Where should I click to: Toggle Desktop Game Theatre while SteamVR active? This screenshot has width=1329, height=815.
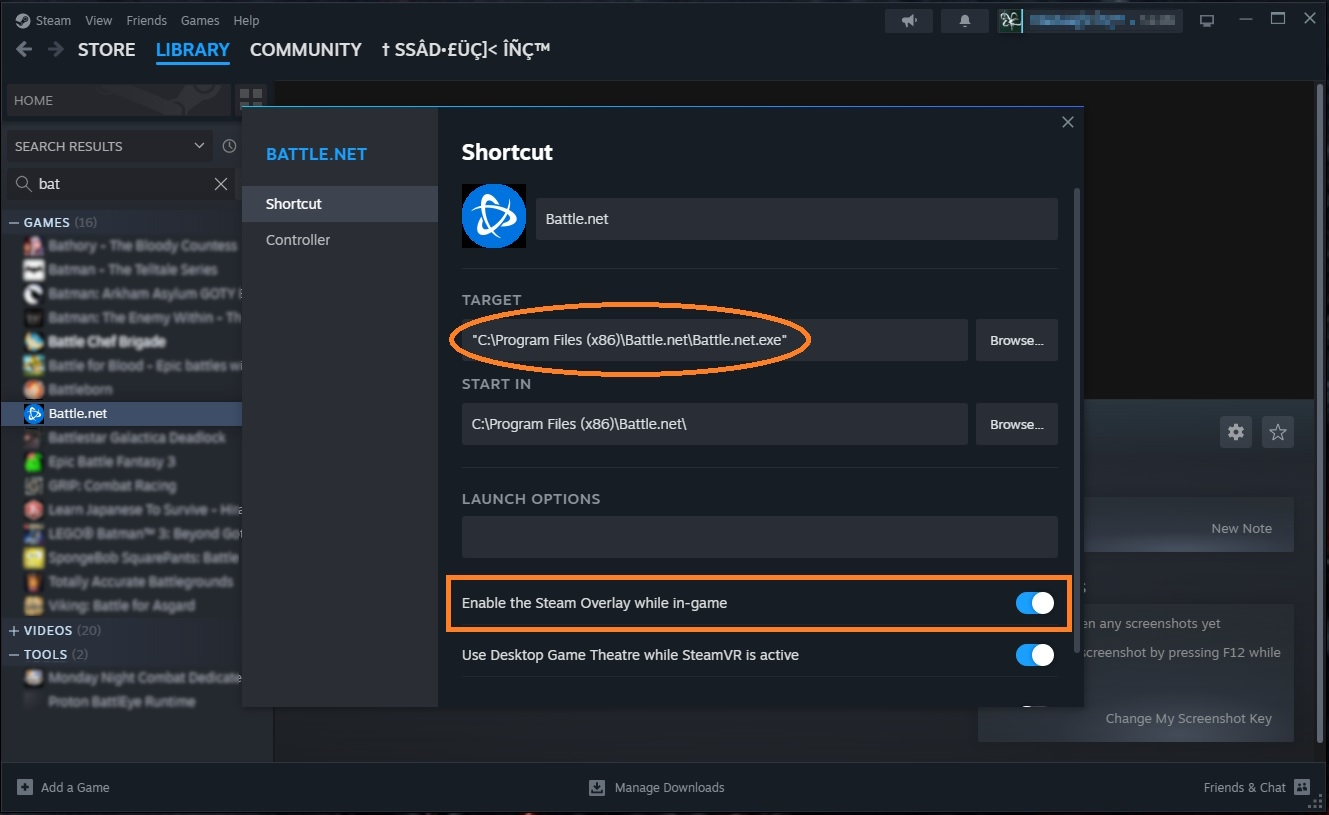point(1034,655)
